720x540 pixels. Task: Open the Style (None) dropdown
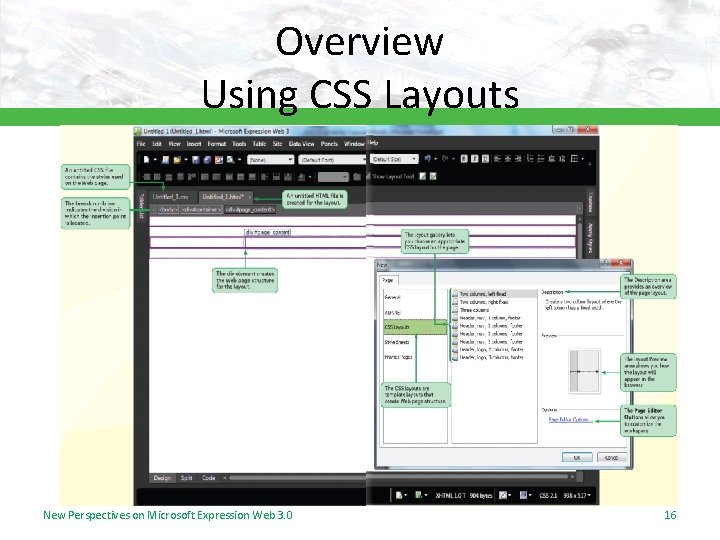pos(270,159)
